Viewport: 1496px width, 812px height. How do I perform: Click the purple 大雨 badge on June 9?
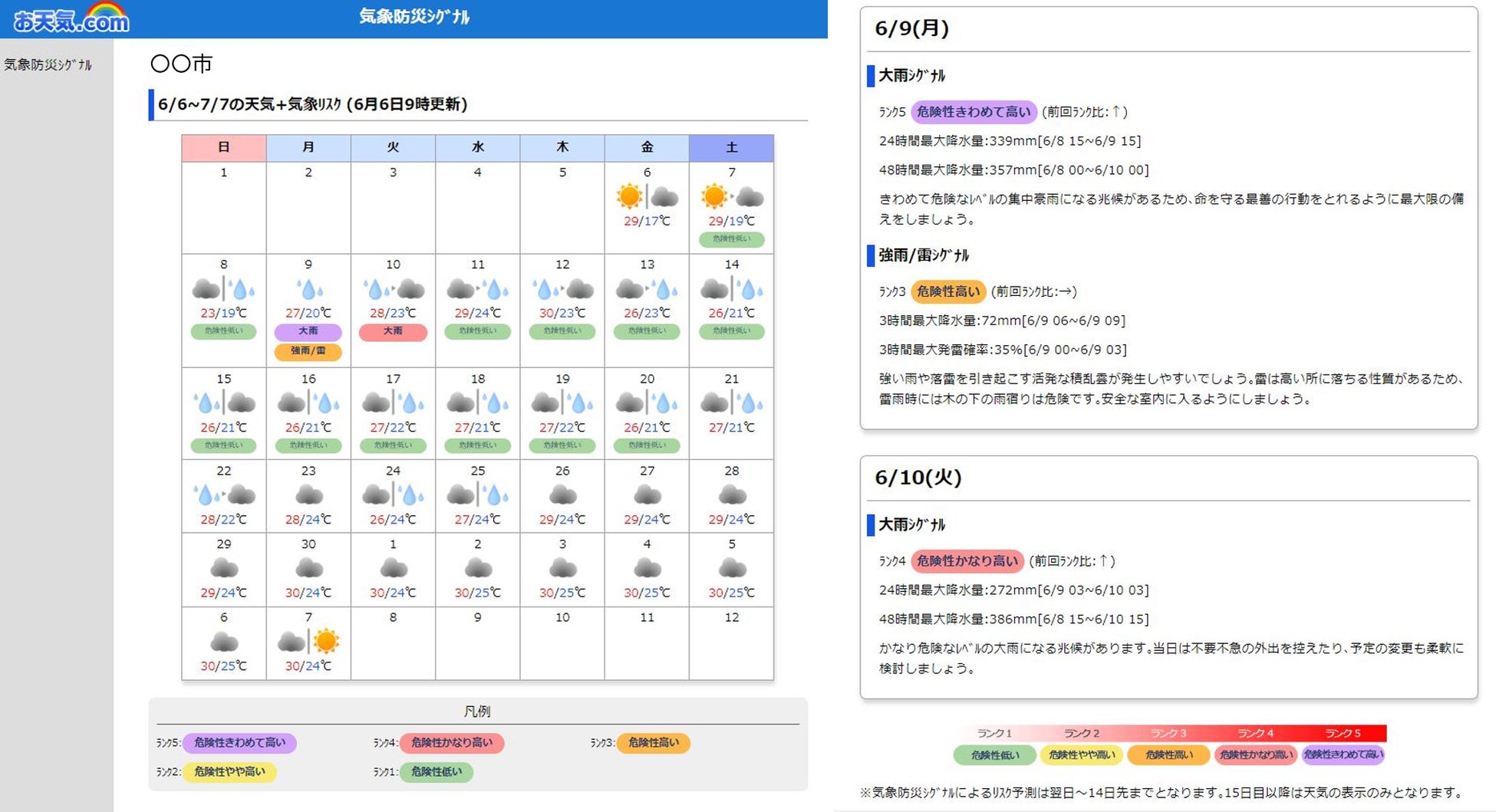coord(308,331)
